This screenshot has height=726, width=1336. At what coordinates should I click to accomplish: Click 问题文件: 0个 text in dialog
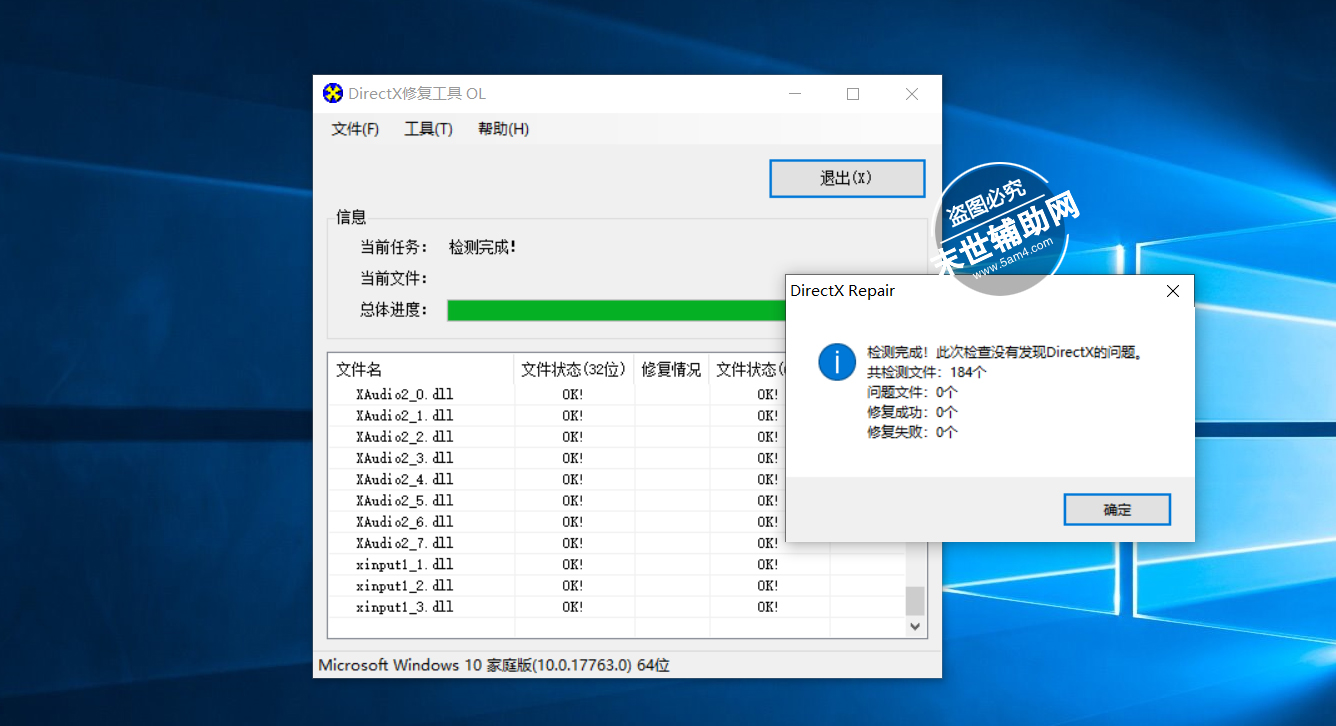click(x=912, y=392)
